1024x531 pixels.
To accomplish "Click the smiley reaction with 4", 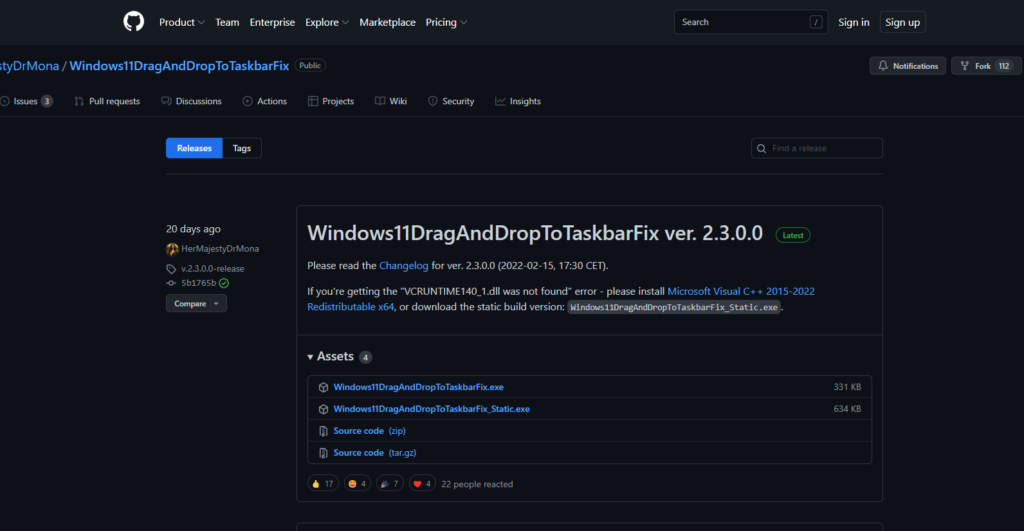I will tap(357, 484).
